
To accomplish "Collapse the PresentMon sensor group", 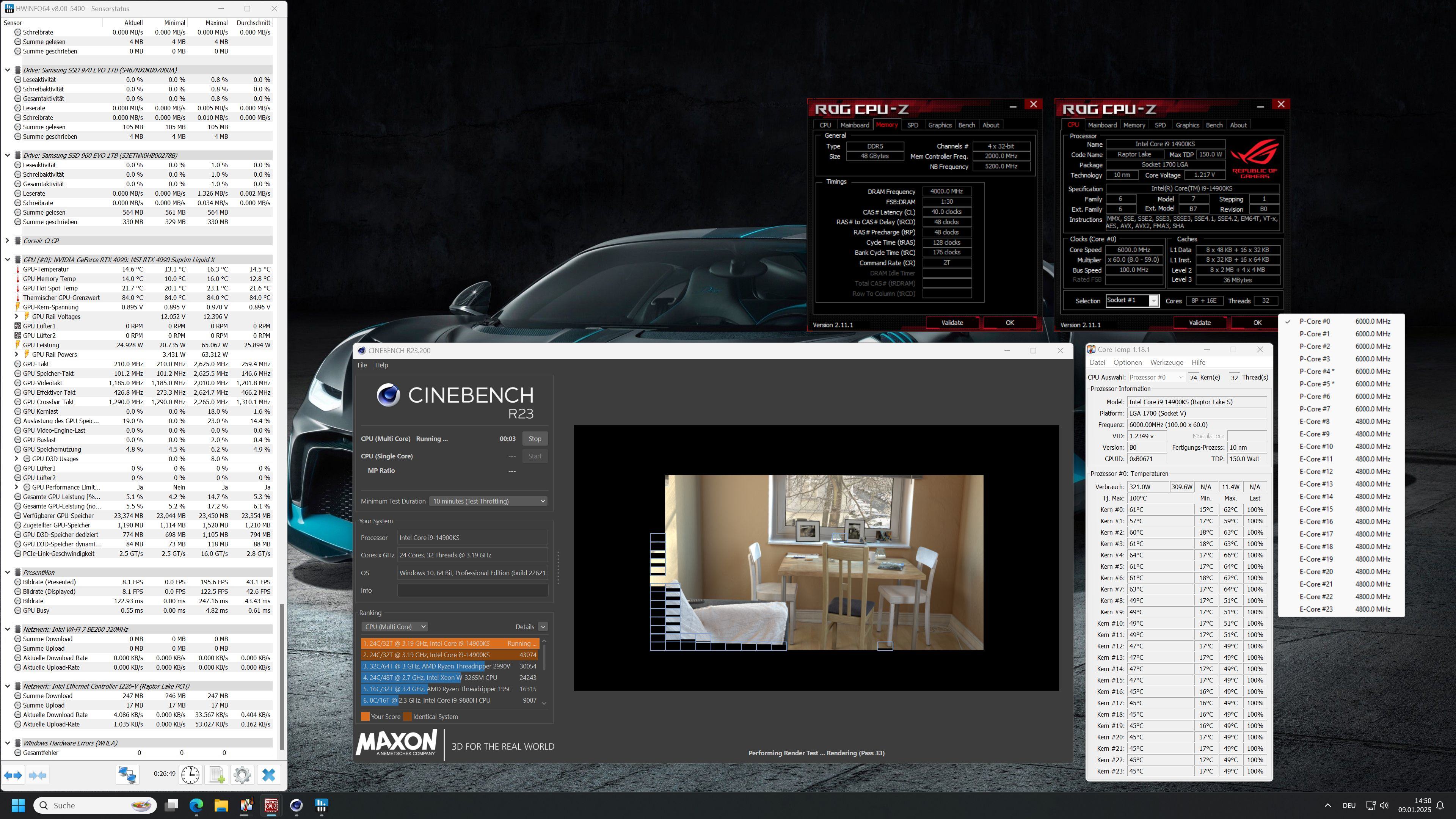I will pos(7,573).
